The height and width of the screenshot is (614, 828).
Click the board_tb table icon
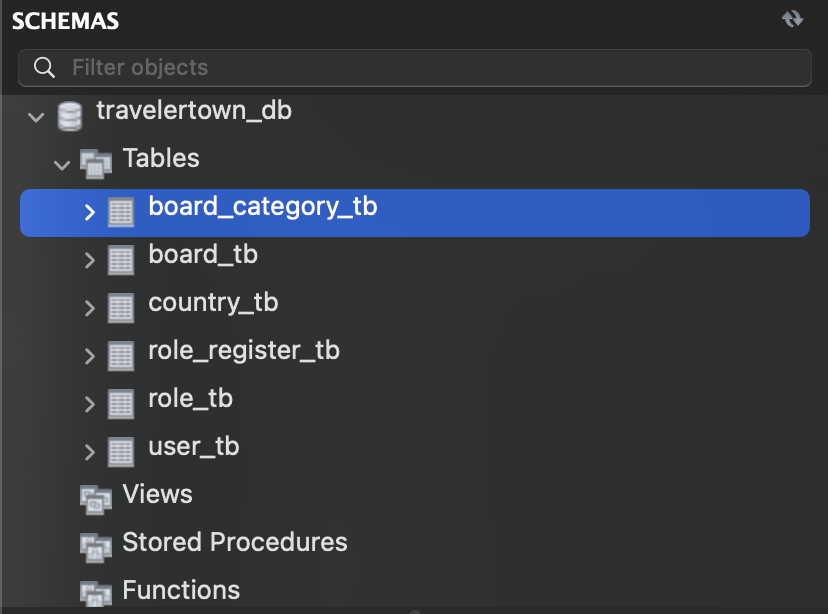(121, 260)
